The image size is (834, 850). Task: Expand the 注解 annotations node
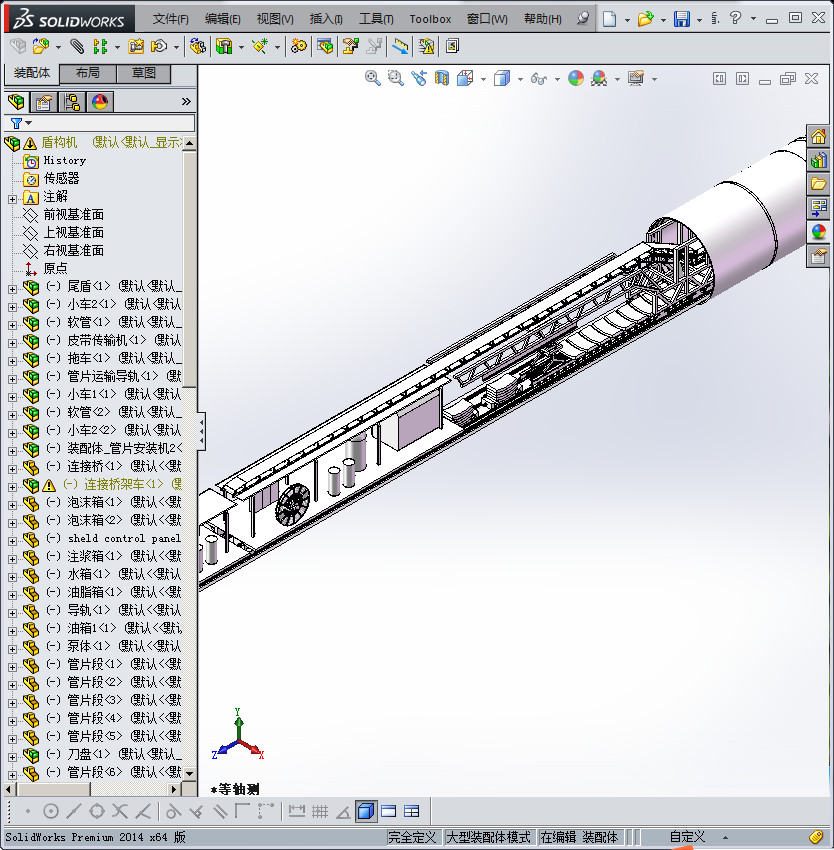12,199
